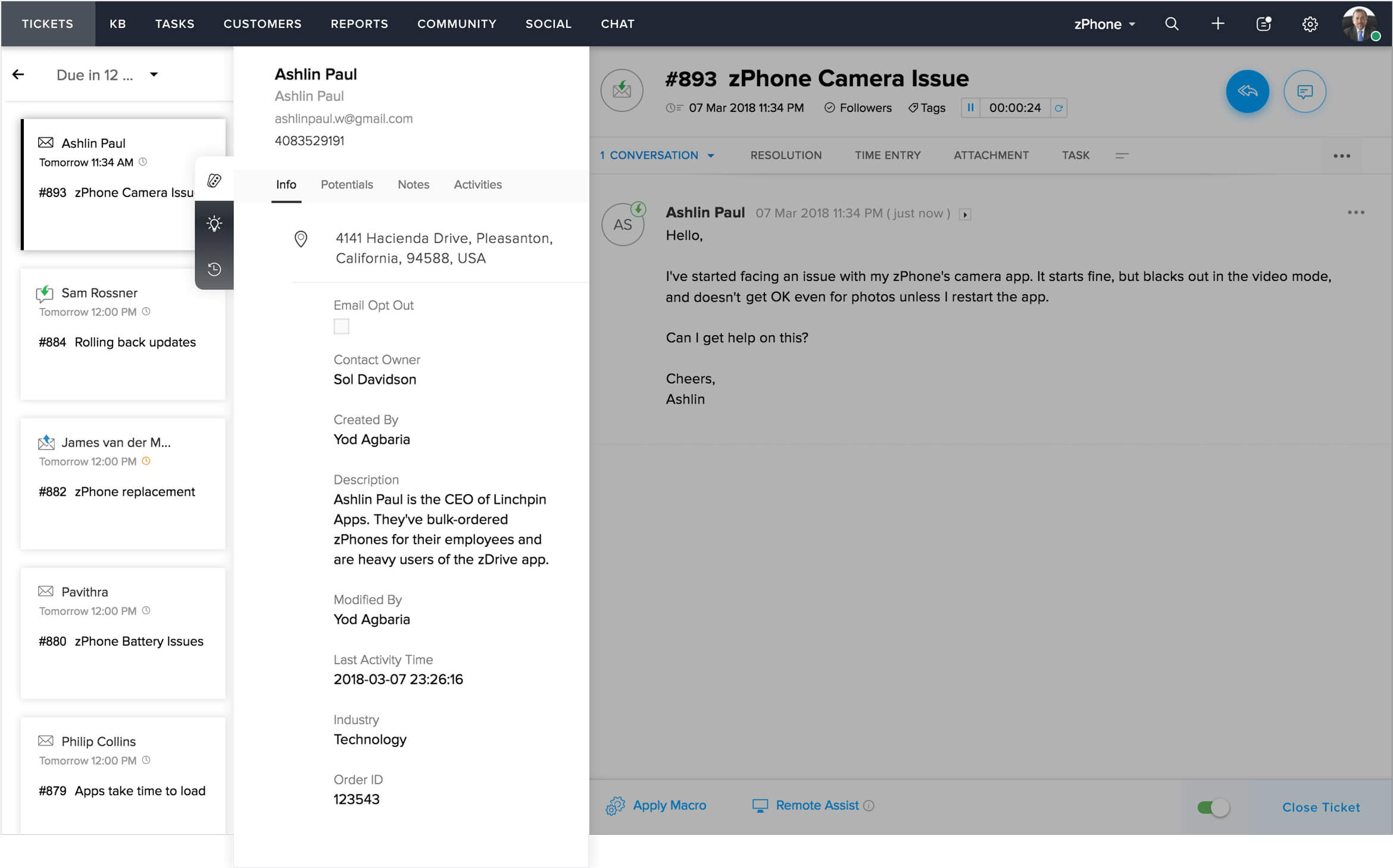Select the ATTACHMENT tab

pos(990,154)
